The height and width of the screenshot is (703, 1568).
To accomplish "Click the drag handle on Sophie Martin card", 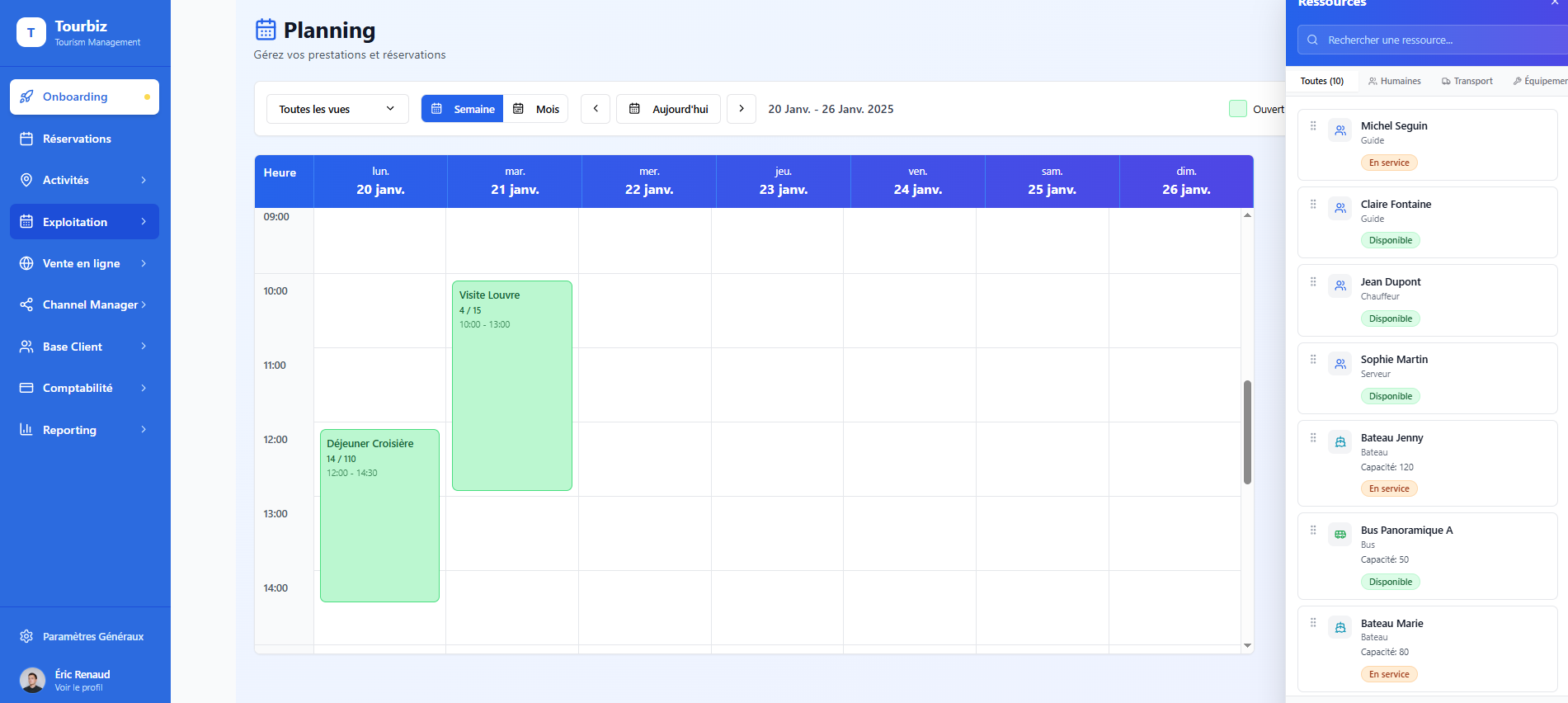I will coord(1313,359).
